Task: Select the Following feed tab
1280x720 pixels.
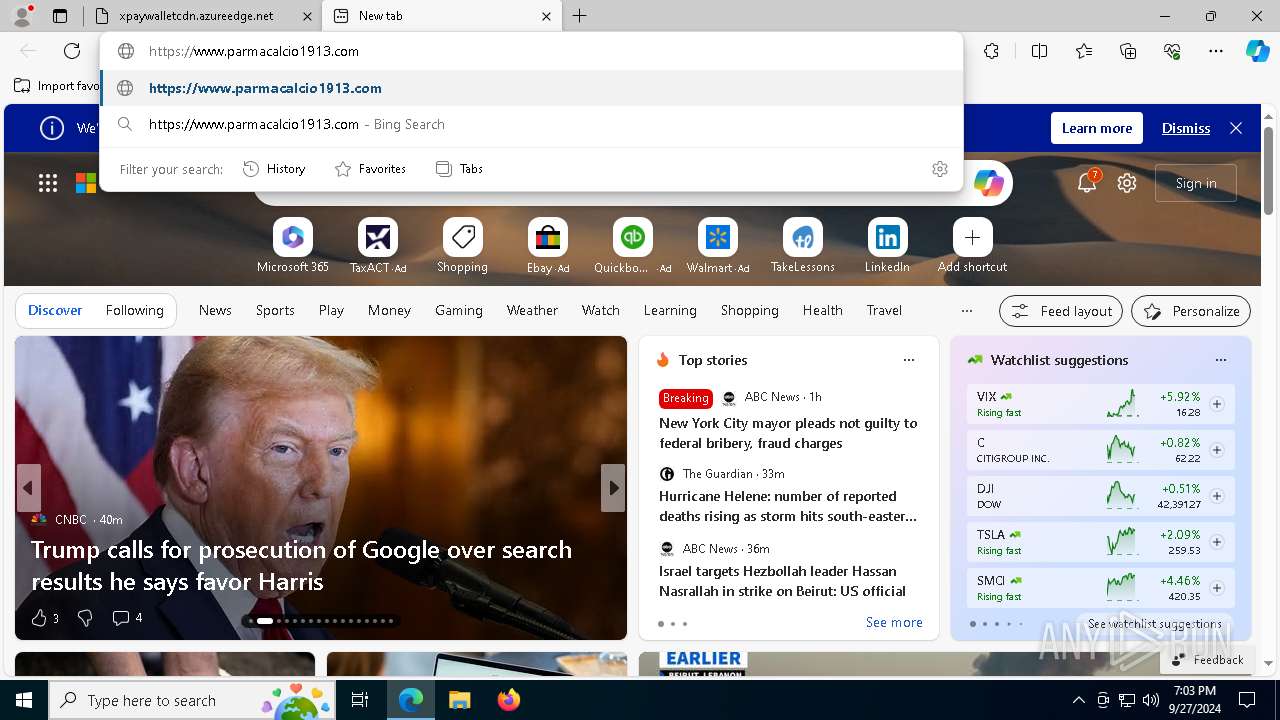Action: pos(135,311)
